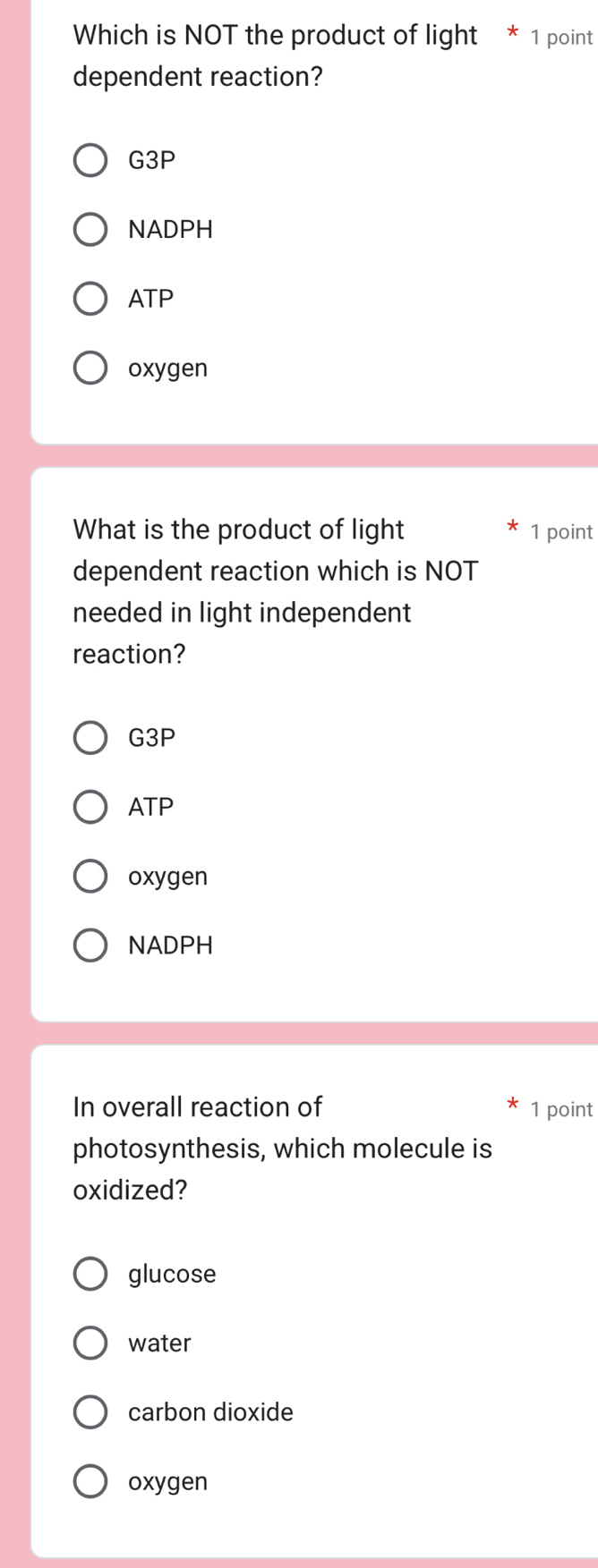
Task: Select carbon dioxide for the oxidized molecule question
Action: pos(90,1411)
